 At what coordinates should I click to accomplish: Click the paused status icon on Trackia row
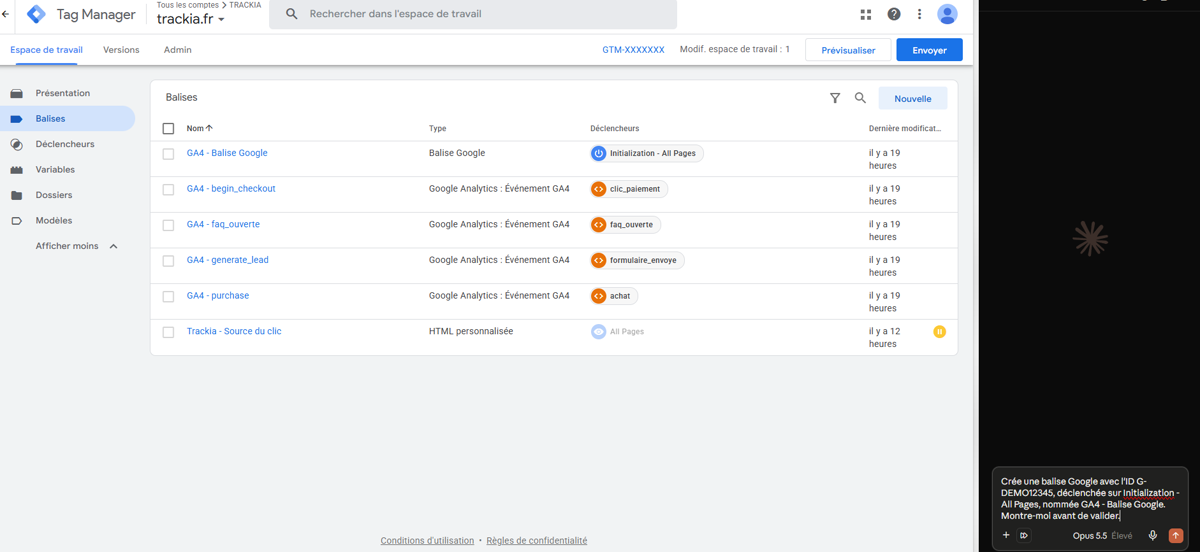pyautogui.click(x=939, y=332)
